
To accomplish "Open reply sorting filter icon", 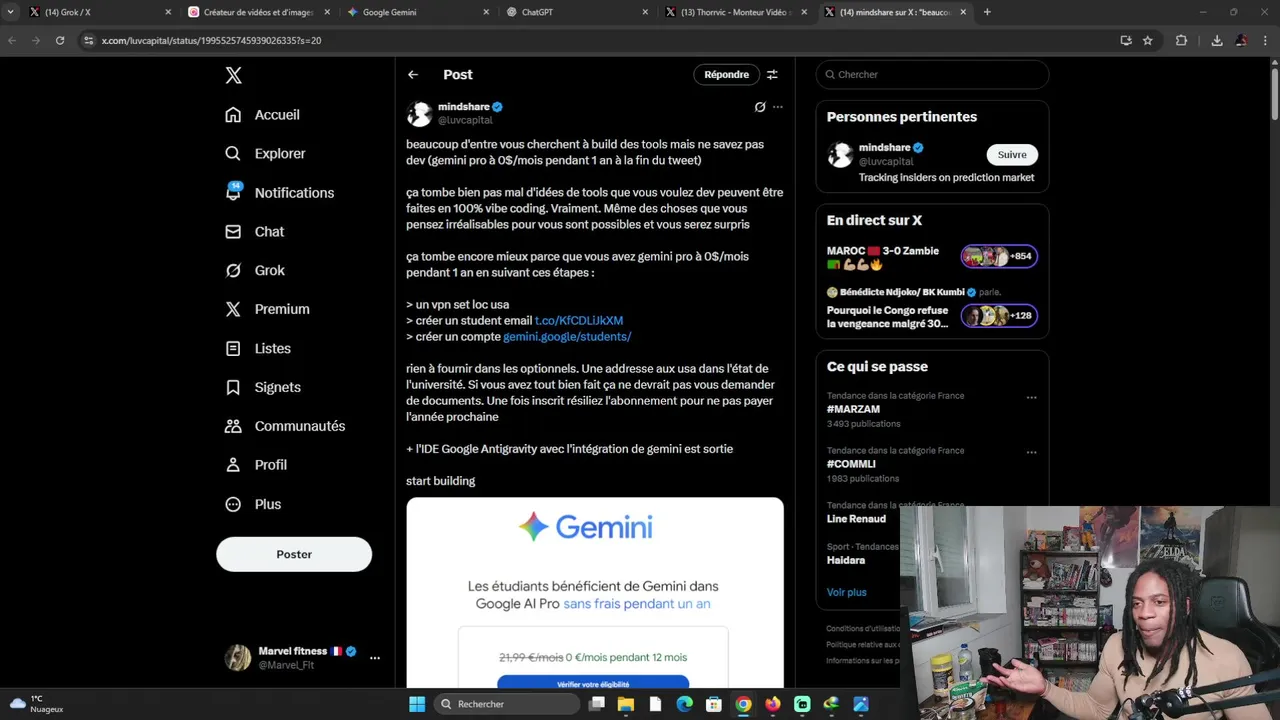I will point(772,75).
